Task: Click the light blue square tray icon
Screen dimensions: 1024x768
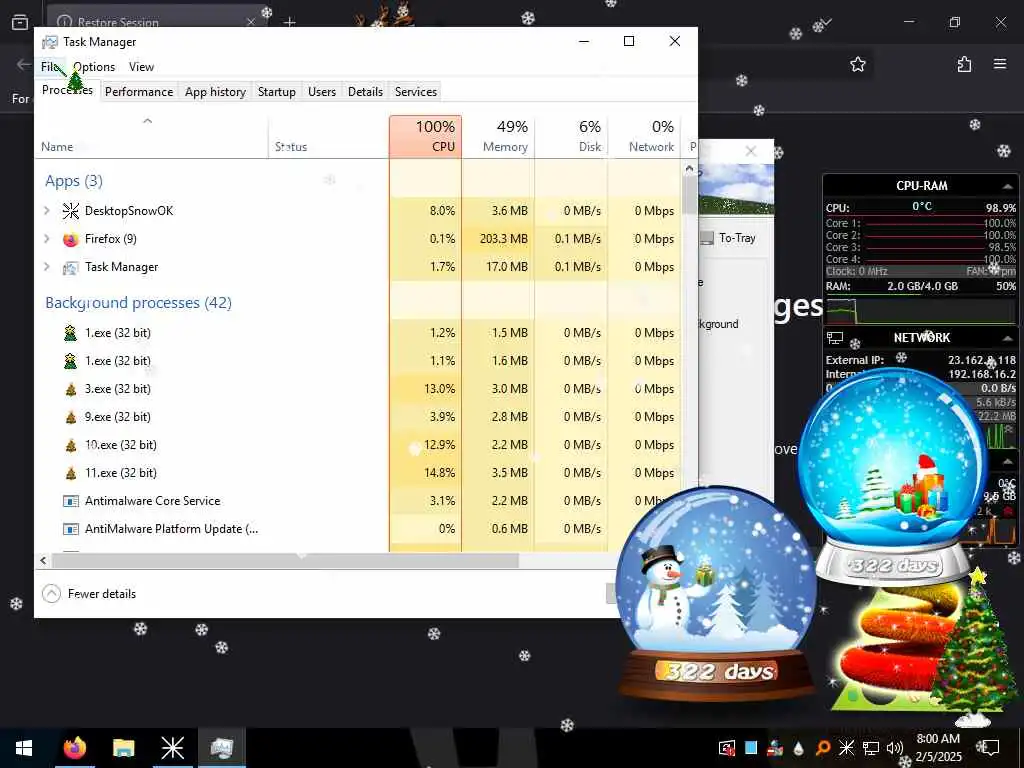Action: pyautogui.click(x=751, y=748)
